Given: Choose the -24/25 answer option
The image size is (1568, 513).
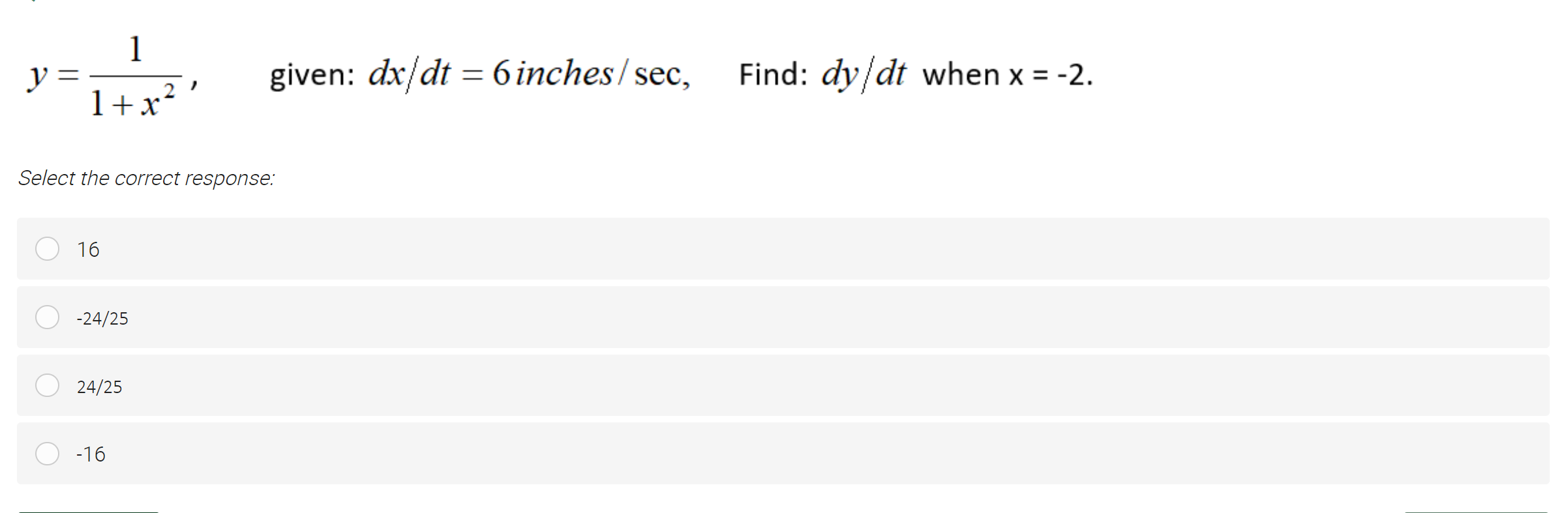Looking at the screenshot, I should 48,317.
